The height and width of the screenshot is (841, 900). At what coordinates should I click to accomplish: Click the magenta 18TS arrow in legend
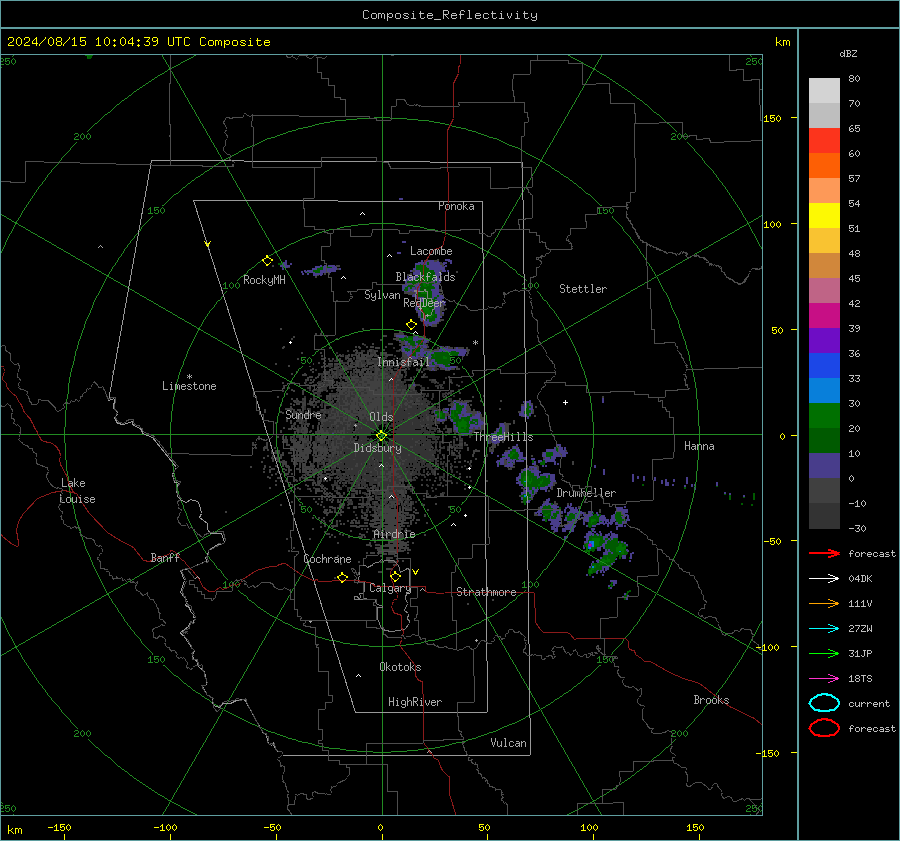[x=824, y=679]
